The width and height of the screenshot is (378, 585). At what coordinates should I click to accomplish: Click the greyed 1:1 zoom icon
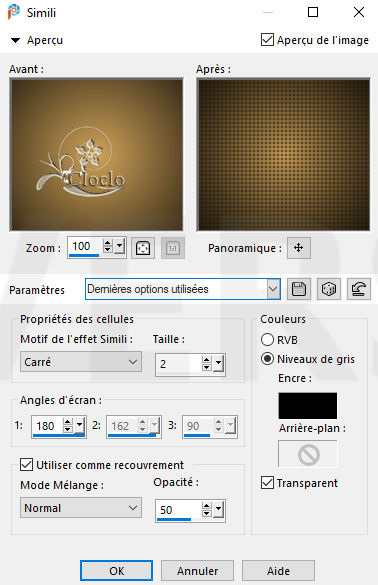point(173,248)
